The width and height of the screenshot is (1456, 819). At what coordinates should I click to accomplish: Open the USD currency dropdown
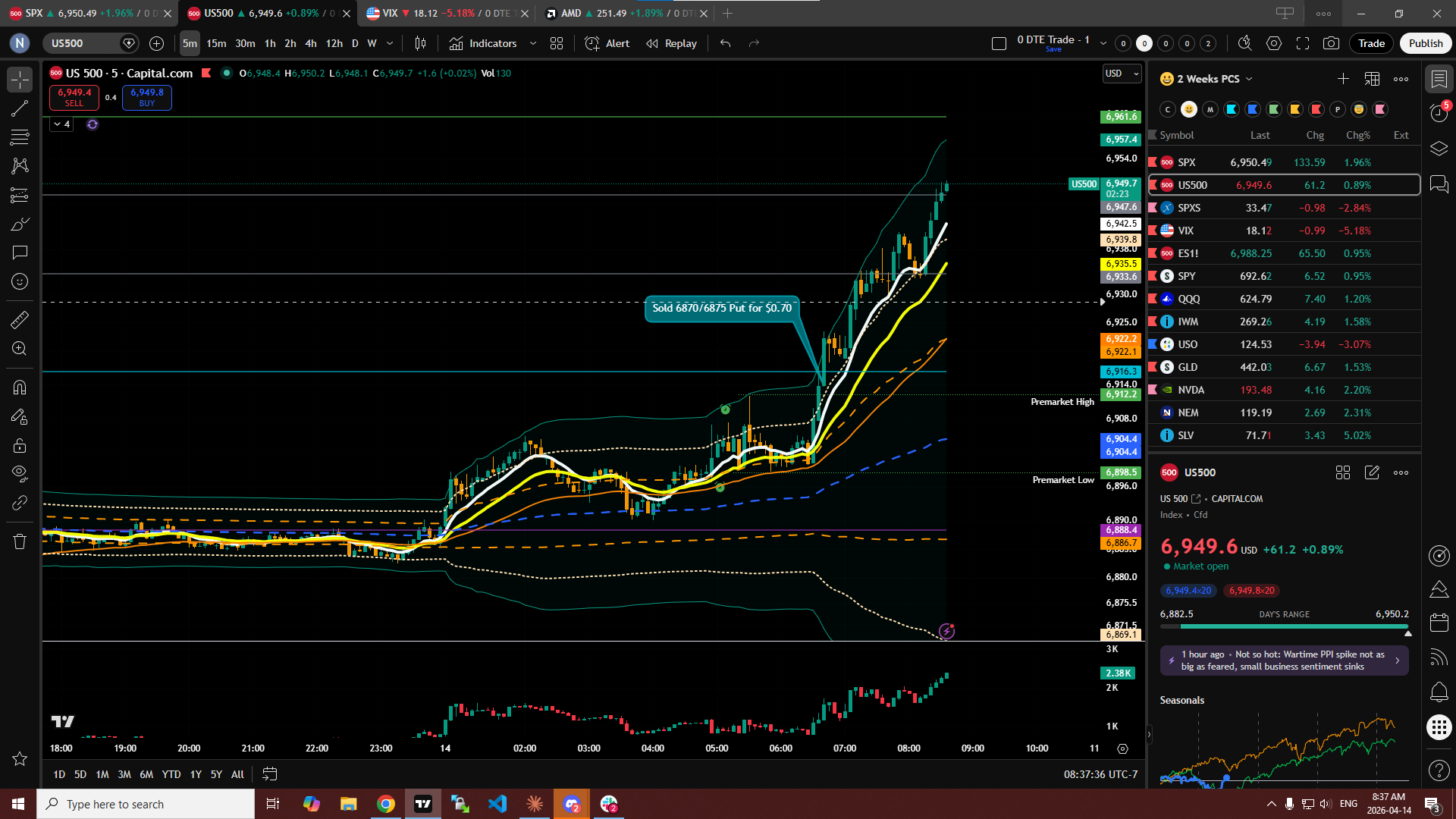(x=1122, y=74)
